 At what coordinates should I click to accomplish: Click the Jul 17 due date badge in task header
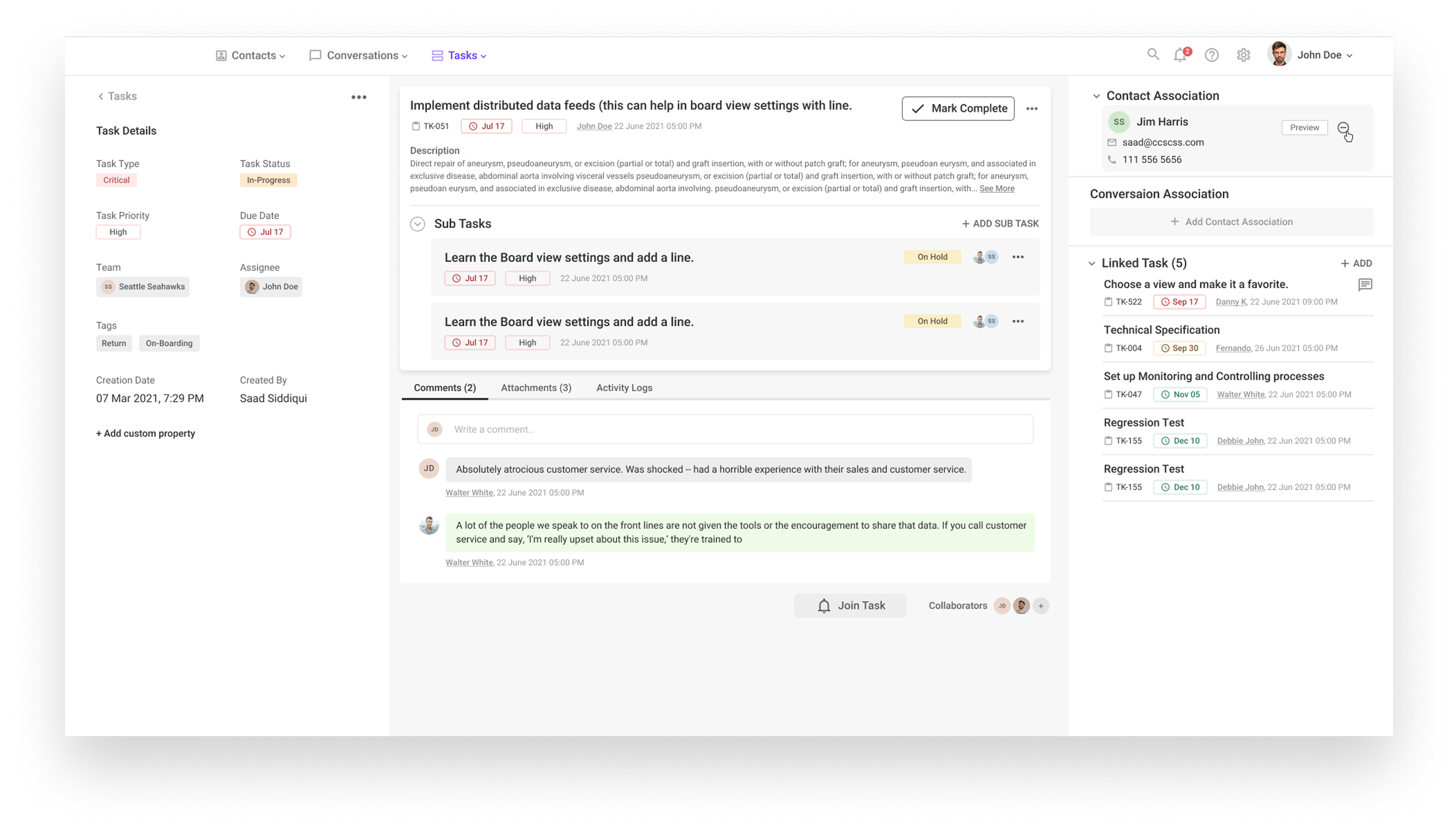coord(486,126)
